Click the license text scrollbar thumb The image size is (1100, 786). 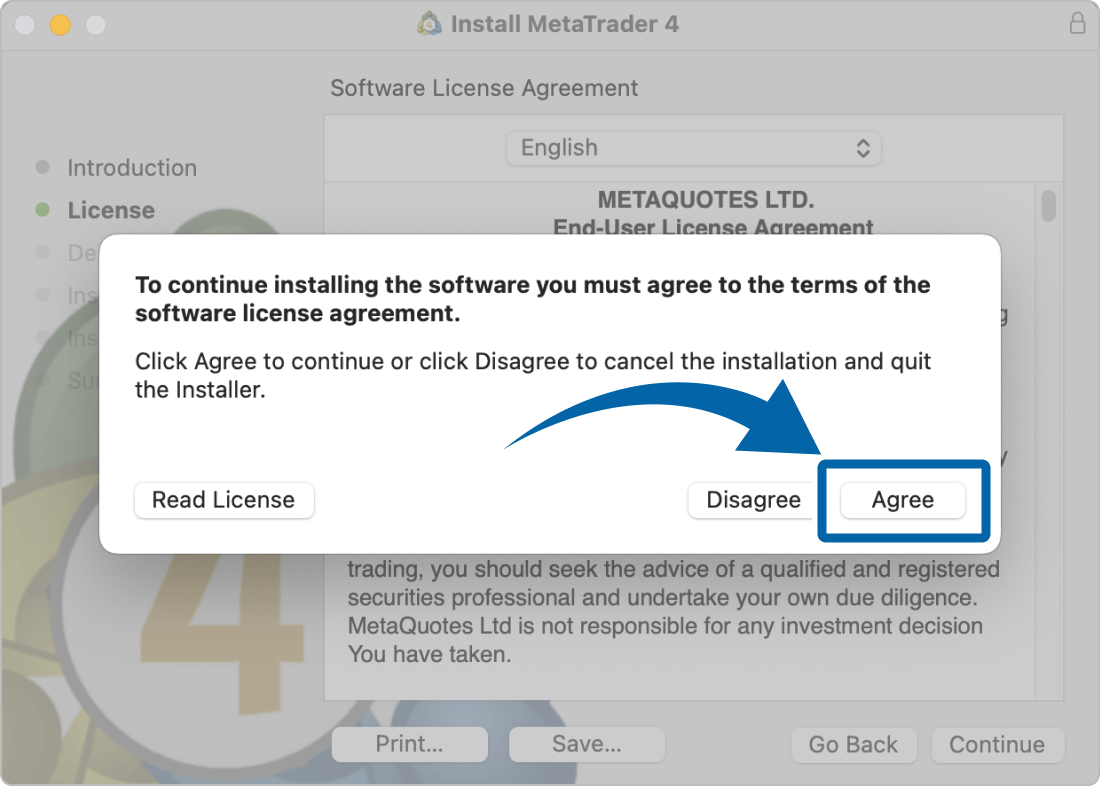[1048, 206]
